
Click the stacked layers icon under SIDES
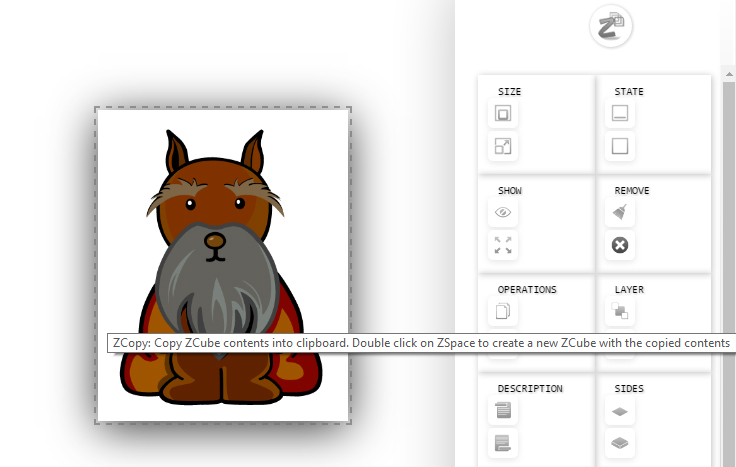620,442
